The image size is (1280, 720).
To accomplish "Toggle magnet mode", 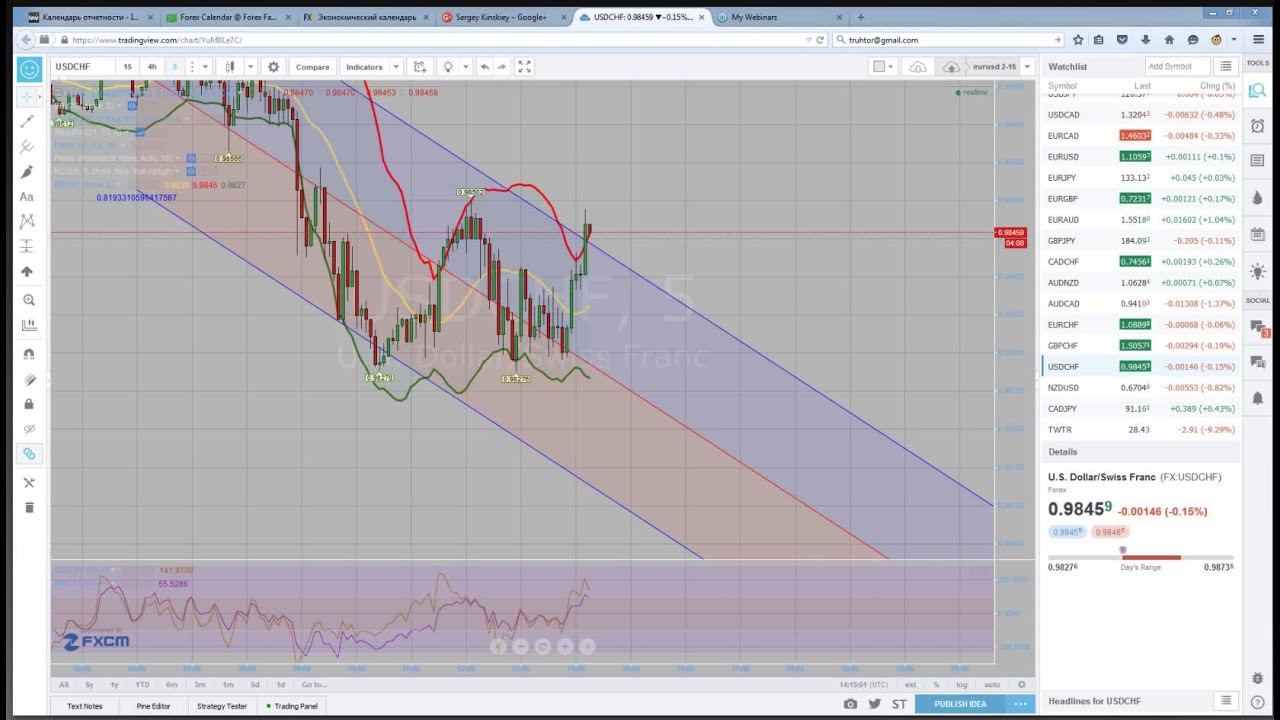I will (28, 354).
